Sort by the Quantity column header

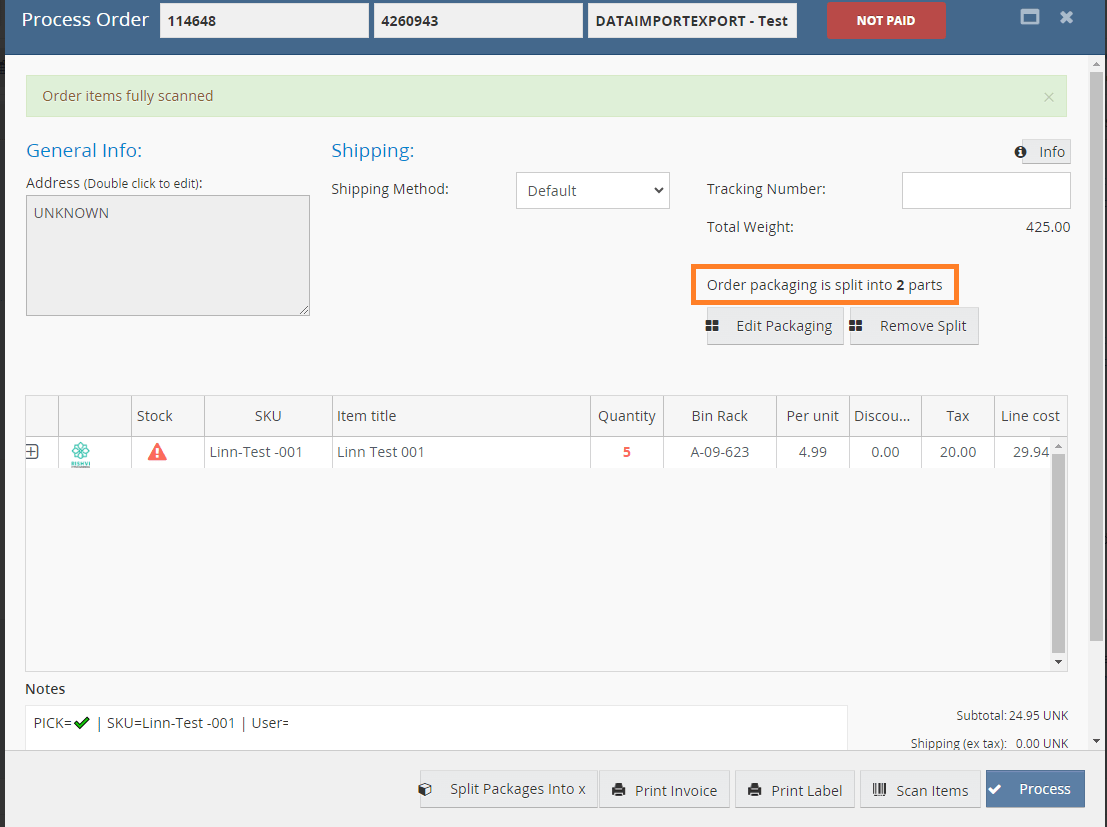[x=626, y=416]
